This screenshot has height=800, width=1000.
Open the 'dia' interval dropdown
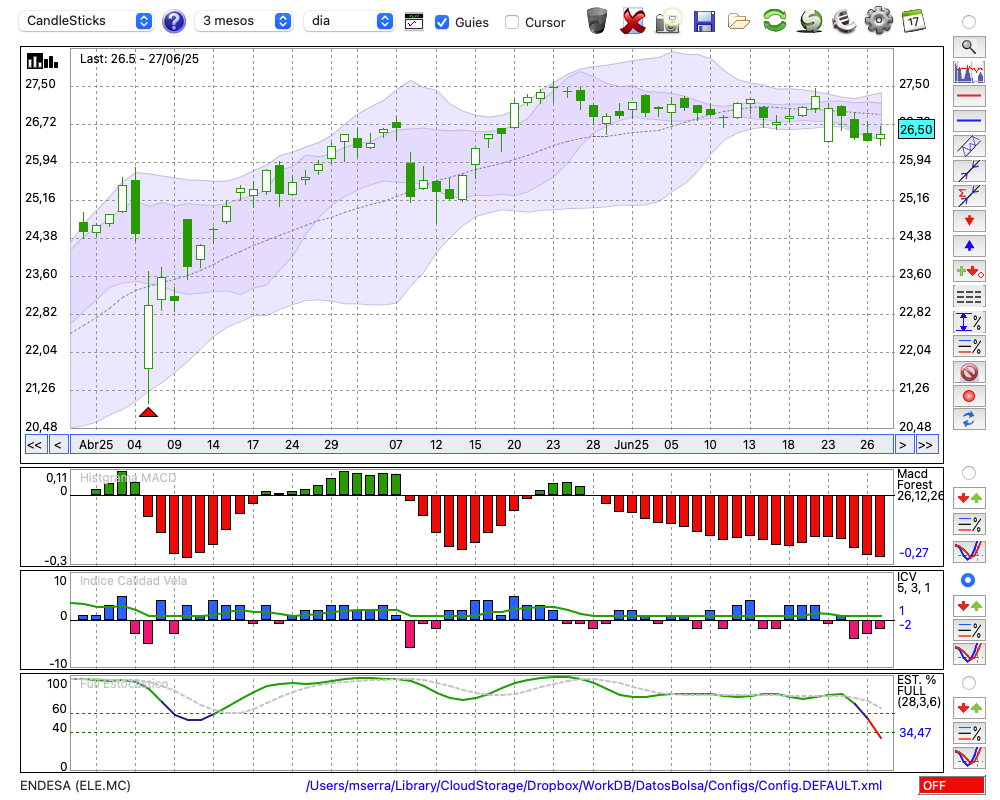(x=348, y=21)
